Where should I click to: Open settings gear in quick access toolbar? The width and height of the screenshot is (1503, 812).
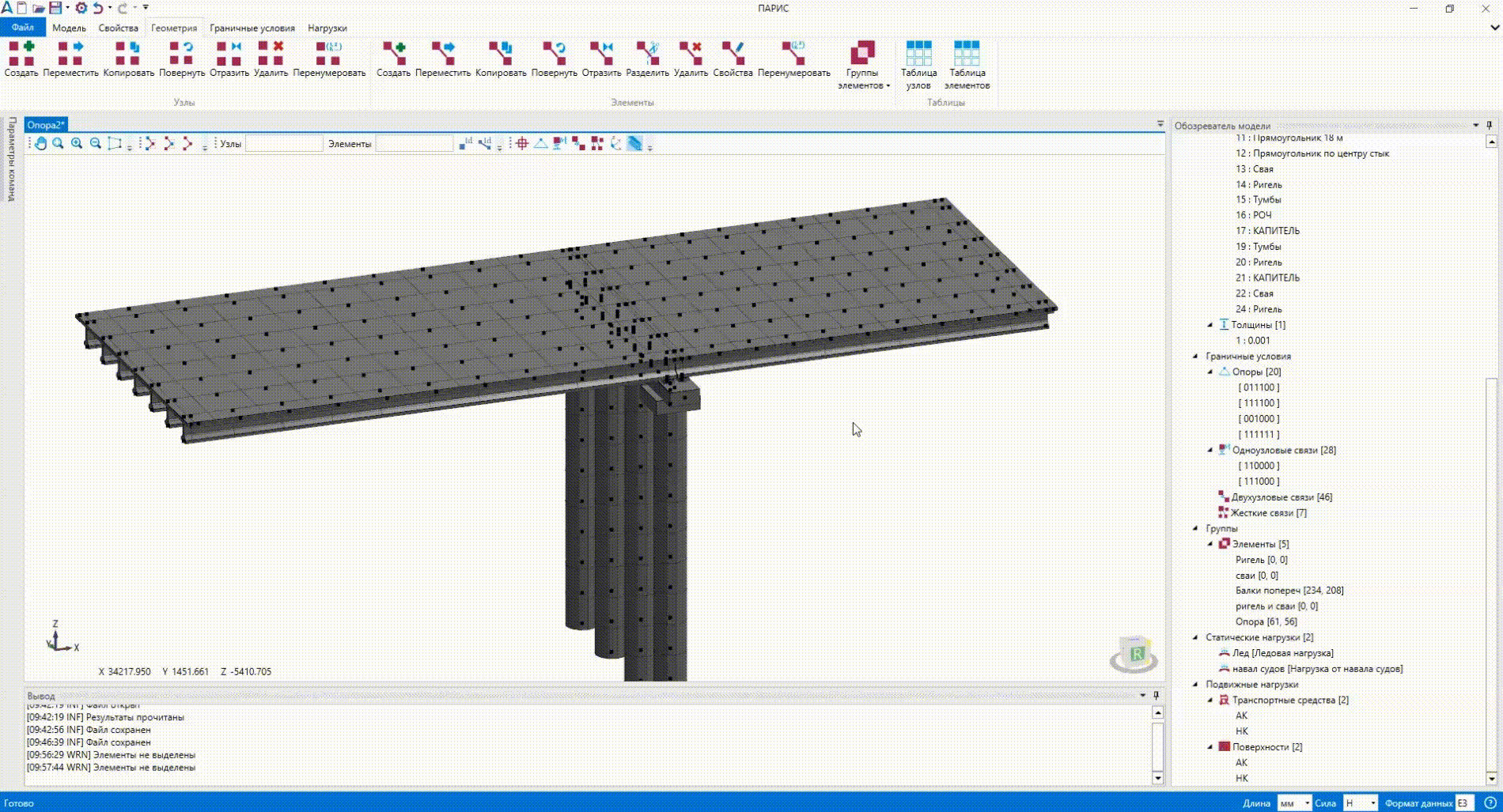click(81, 8)
